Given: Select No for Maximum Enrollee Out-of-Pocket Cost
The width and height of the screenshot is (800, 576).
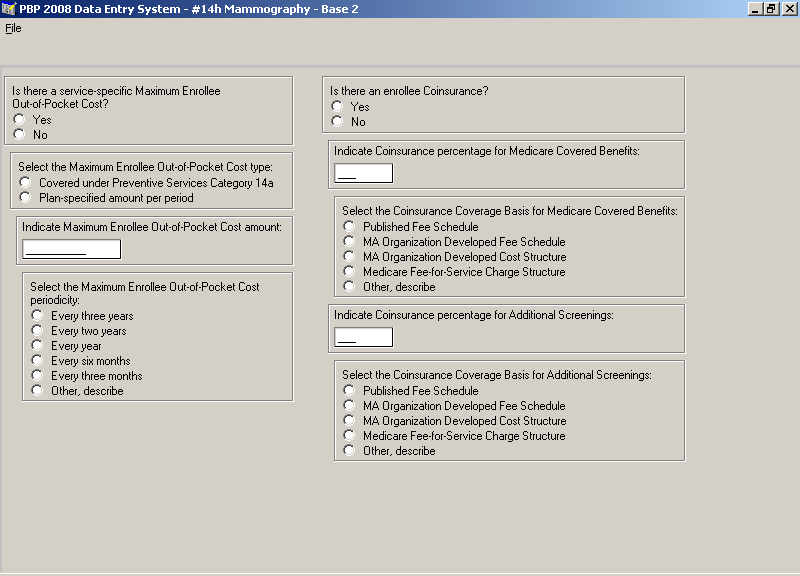Looking at the screenshot, I should click(19, 134).
